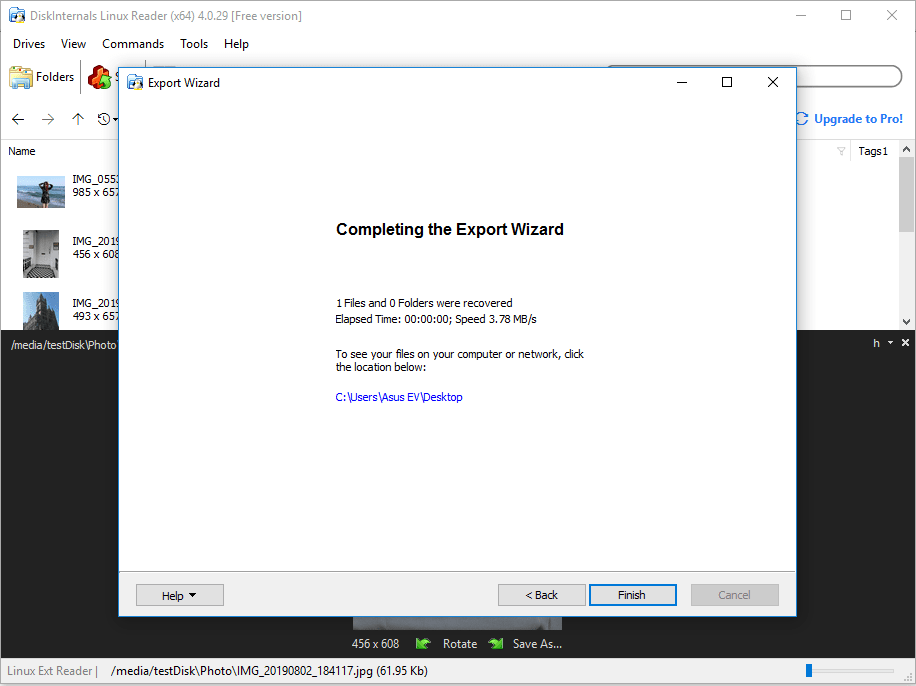The width and height of the screenshot is (916, 686).
Task: Click the 'Elapsed Time: 00:00:00' line
Action: coord(436,319)
